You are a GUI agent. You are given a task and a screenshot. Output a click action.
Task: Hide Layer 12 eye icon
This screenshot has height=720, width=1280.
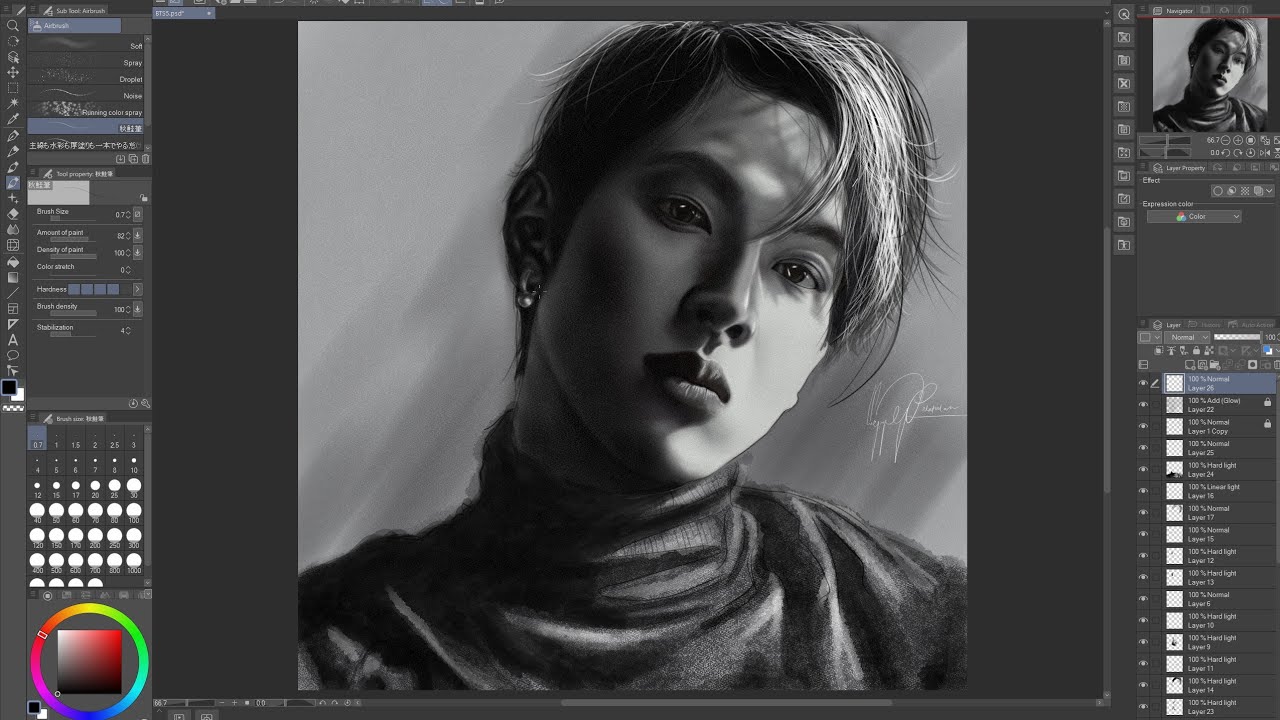tap(1144, 556)
